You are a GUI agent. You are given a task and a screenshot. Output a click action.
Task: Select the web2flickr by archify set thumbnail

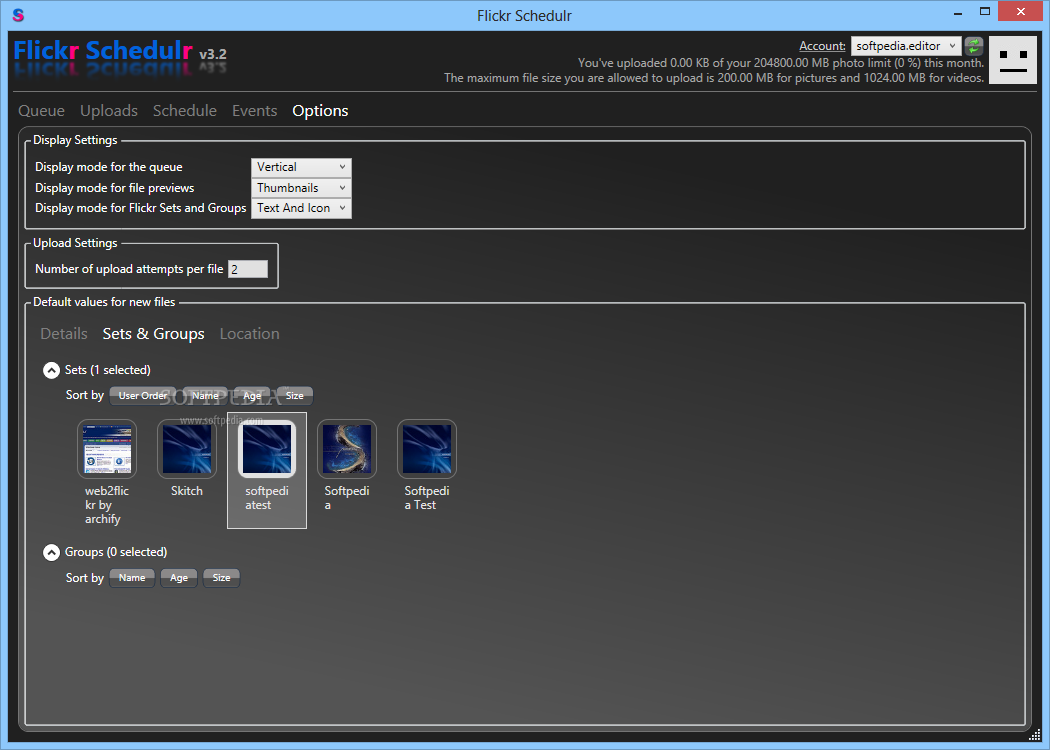pyautogui.click(x=107, y=449)
